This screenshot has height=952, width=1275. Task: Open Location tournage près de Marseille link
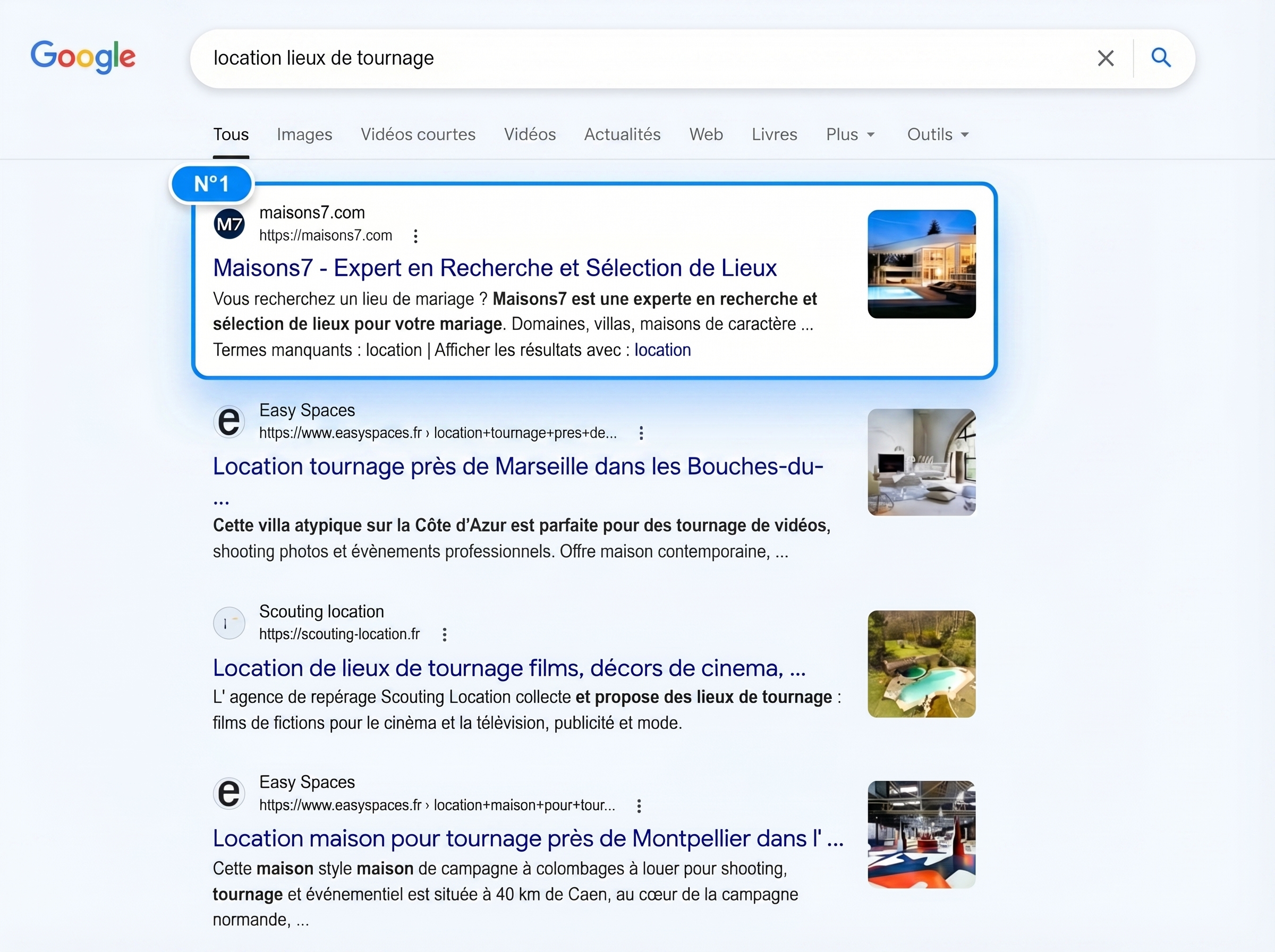pos(518,466)
